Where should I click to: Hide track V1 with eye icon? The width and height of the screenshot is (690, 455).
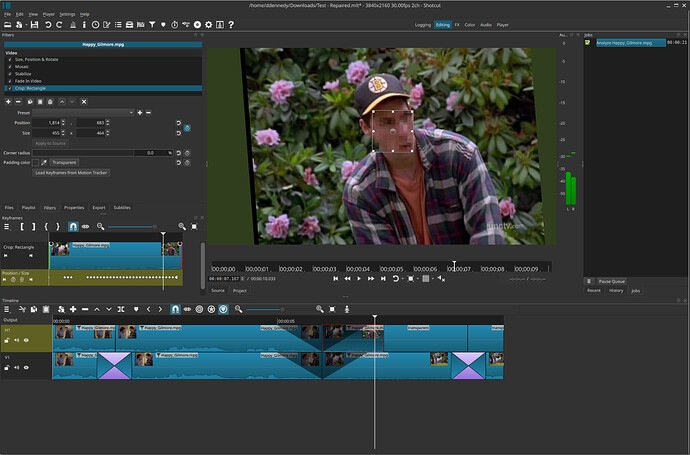[26, 367]
